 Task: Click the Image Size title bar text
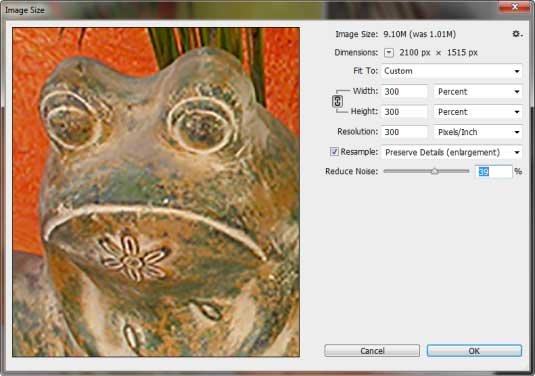point(25,10)
